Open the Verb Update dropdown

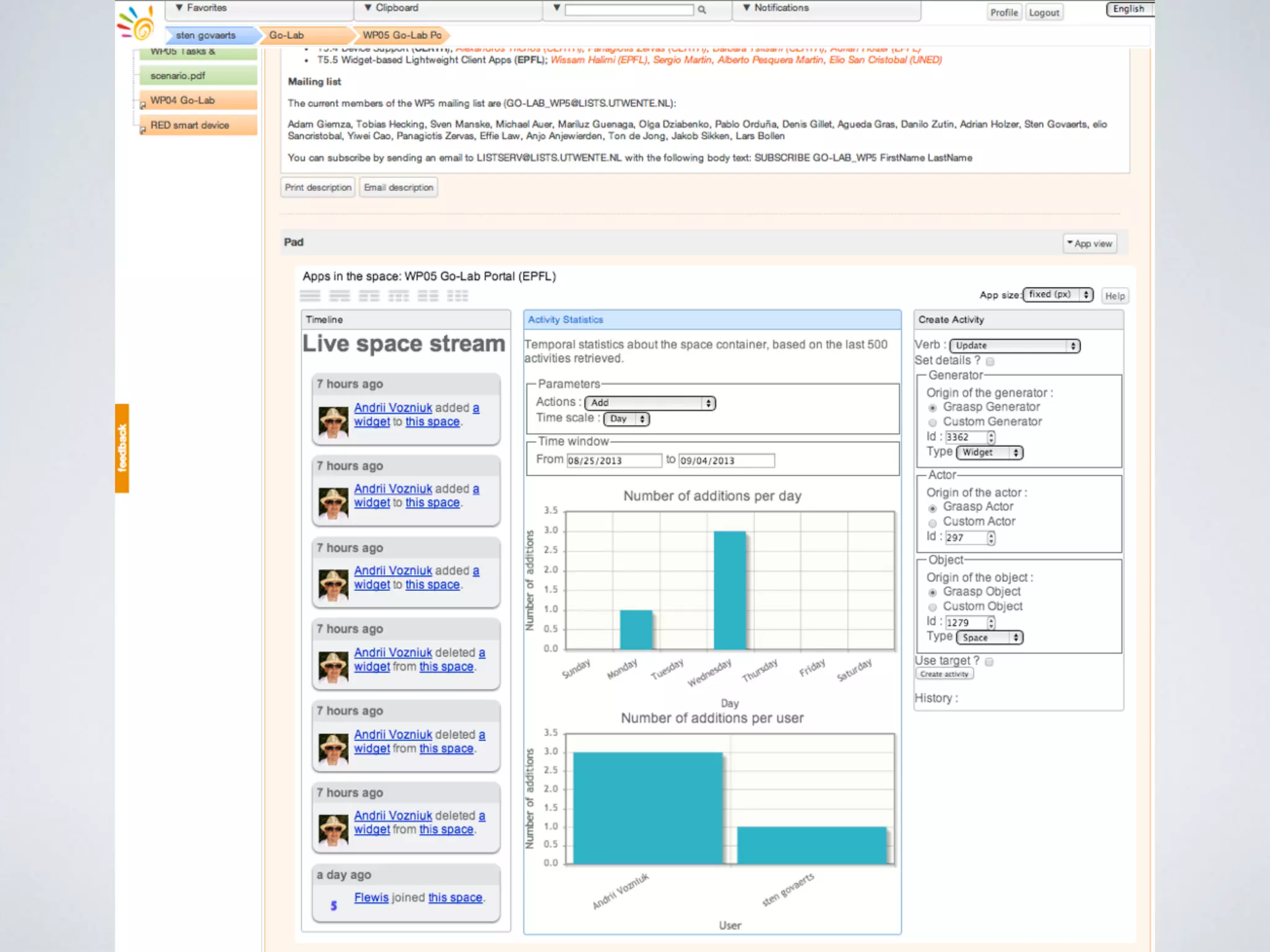(1015, 346)
